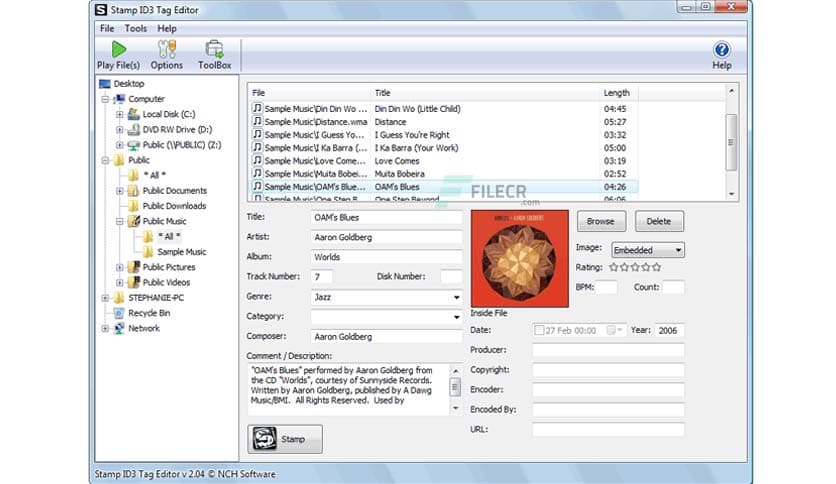Image resolution: width=836 pixels, height=484 pixels.
Task: Click the Computer icon in folder tree
Action: pos(119,99)
